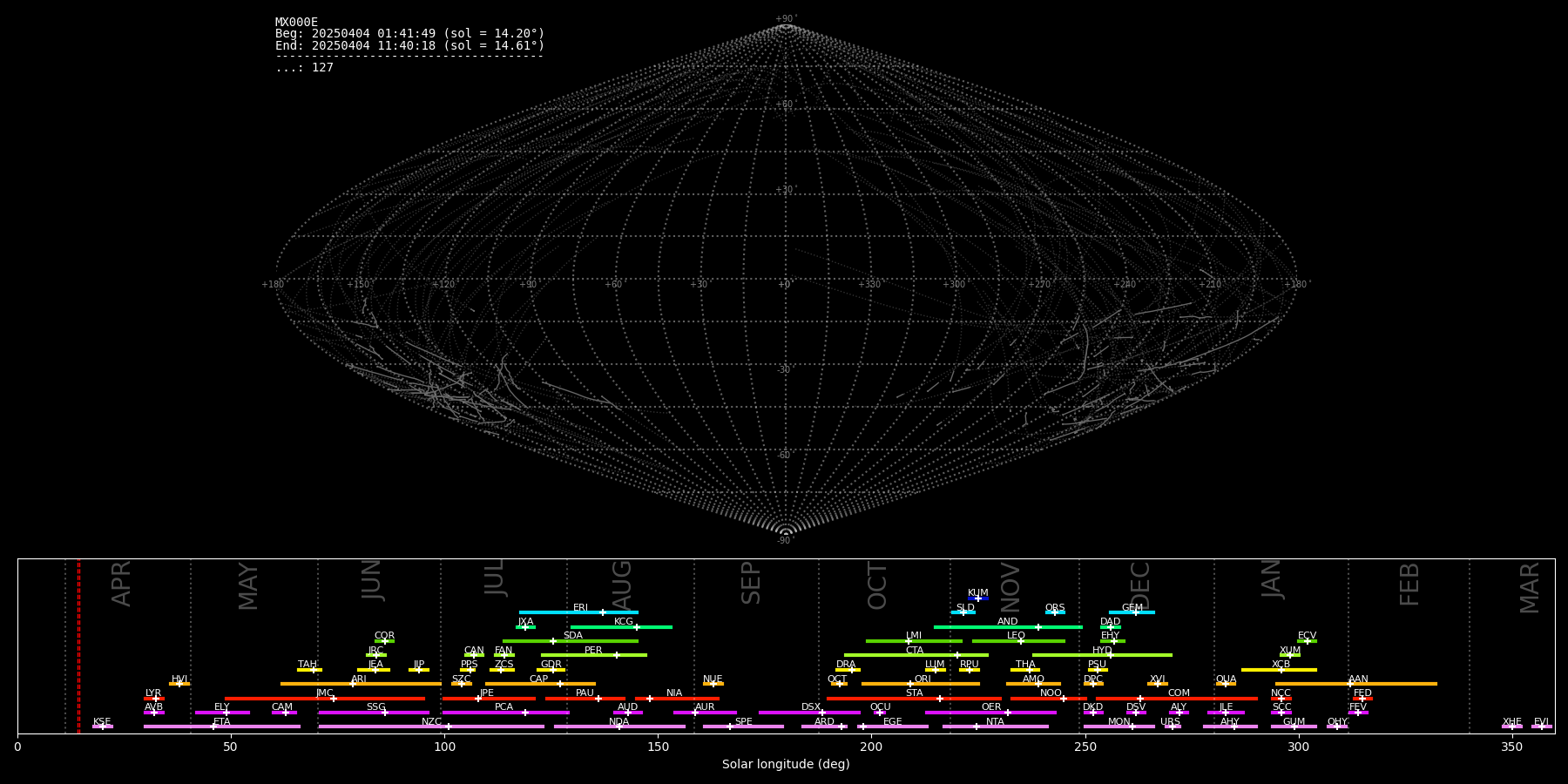Screen dimensions: 1568x784
Task: Select the orange AAN activity bar
Action: click(x=1356, y=684)
